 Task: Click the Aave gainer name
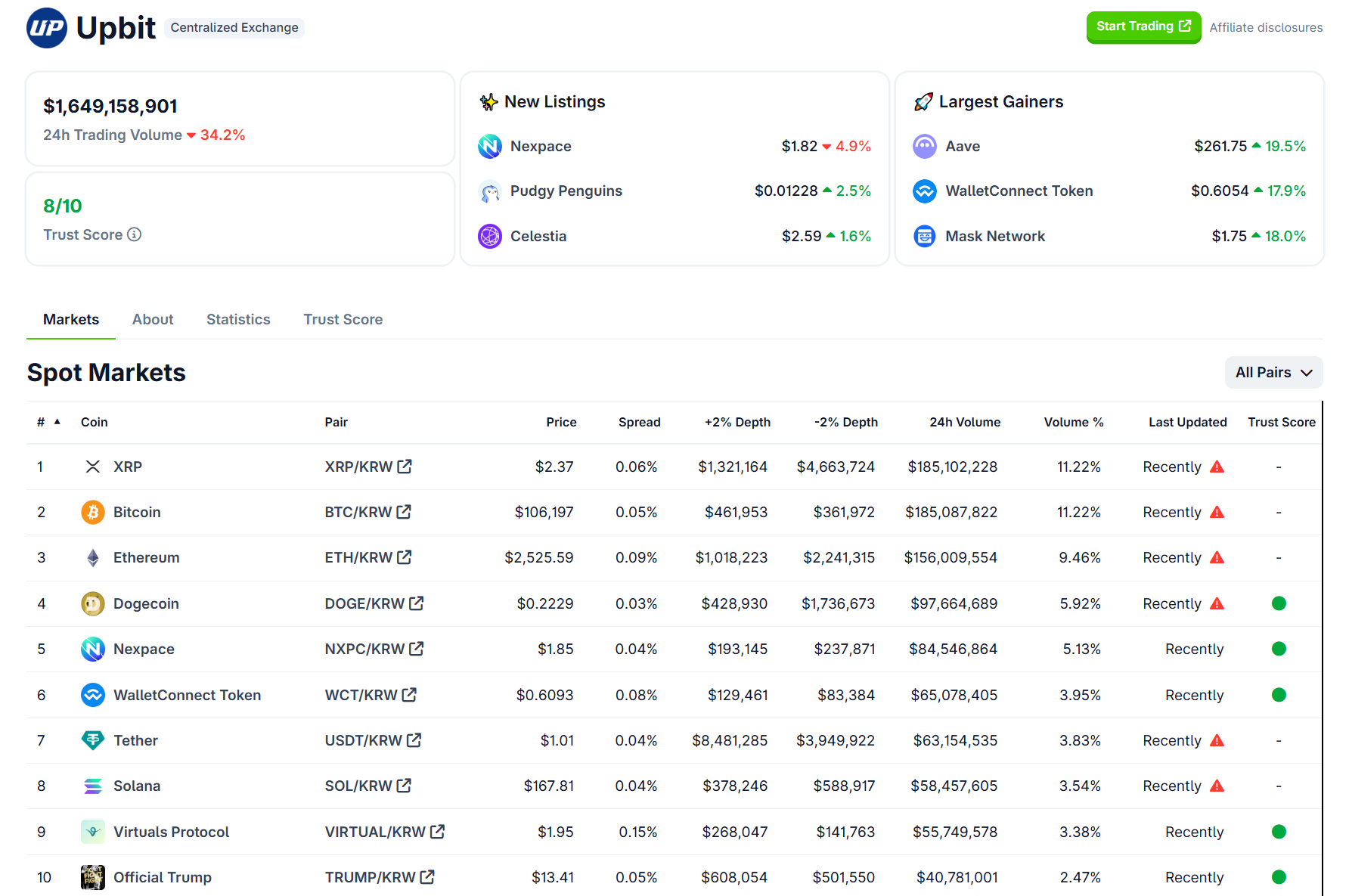coord(963,146)
